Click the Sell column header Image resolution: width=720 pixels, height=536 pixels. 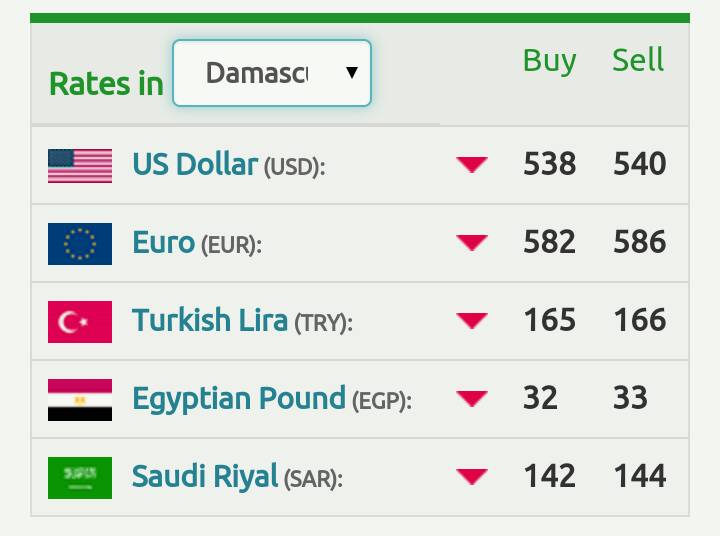[638, 59]
